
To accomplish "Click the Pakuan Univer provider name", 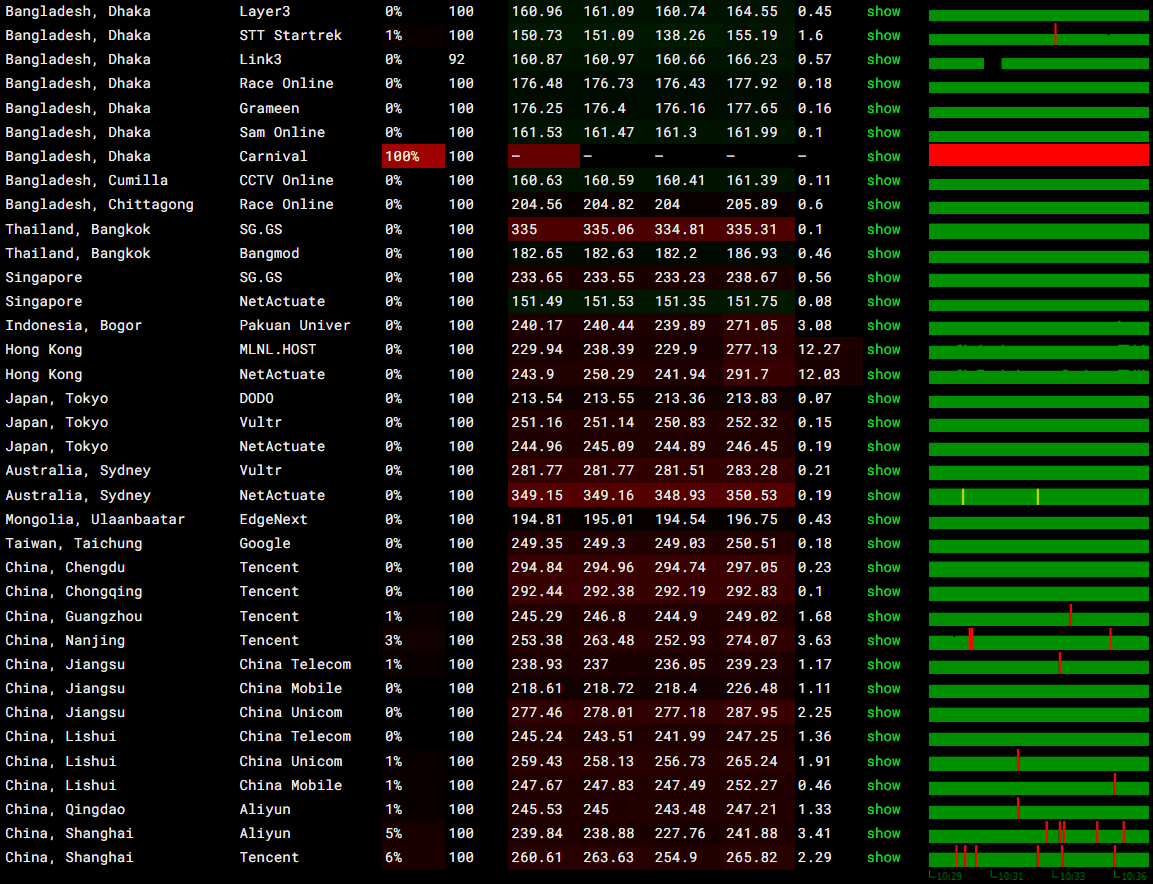I will pyautogui.click(x=294, y=325).
